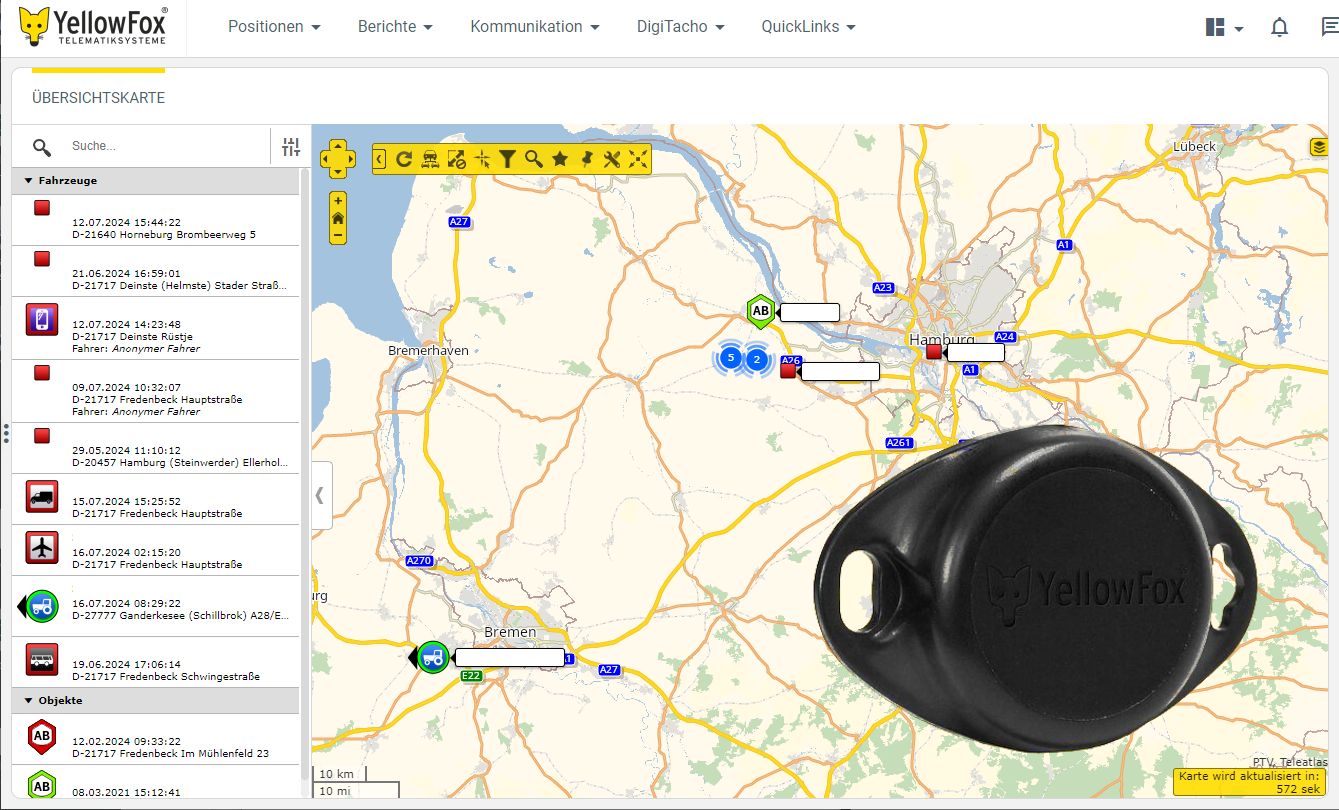Open the list filter settings sliders icon
Image resolution: width=1339 pixels, height=810 pixels.
point(291,147)
